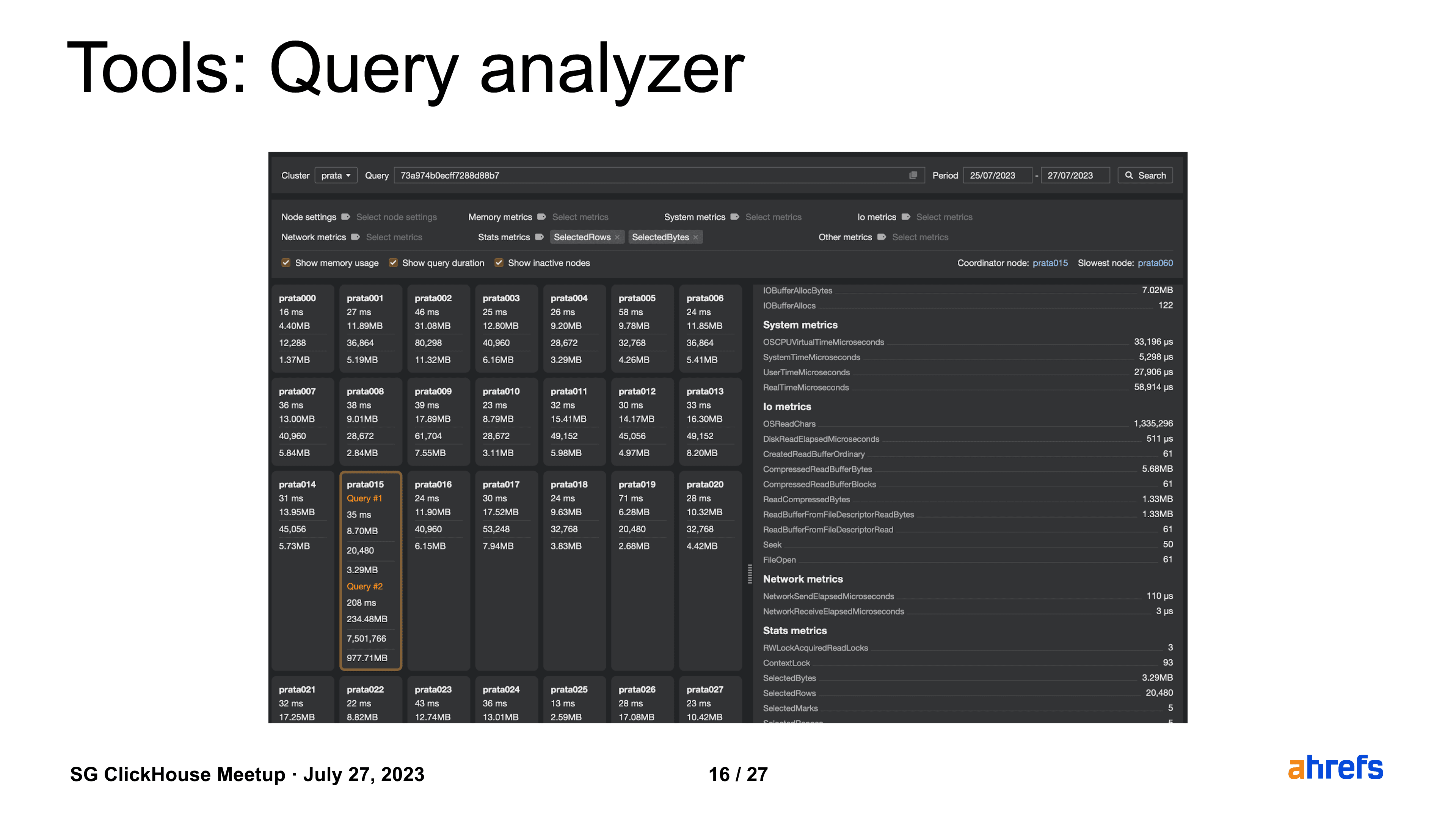The width and height of the screenshot is (1456, 819).
Task: Click the tag icon beside Network metrics
Action: click(355, 237)
